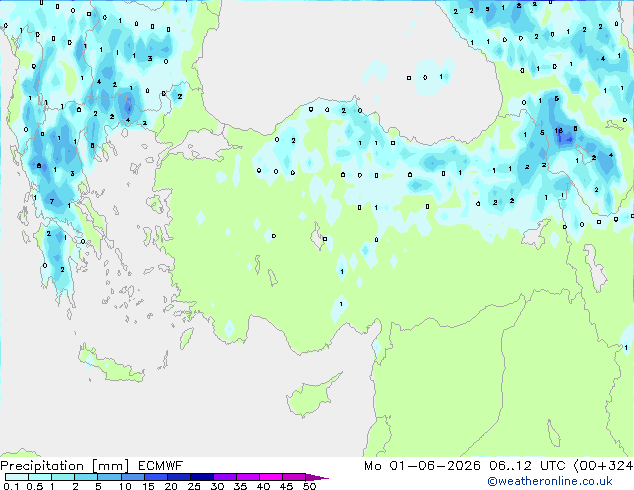Click the '[mm]' unit label
Image resolution: width=634 pixels, height=490 pixels.
[111, 466]
